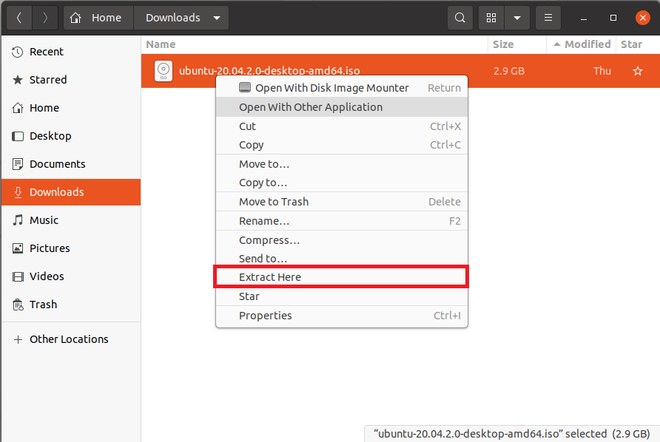Screen dimensions: 660x442
Task: Click Extract Here in context menu
Action: point(341,277)
